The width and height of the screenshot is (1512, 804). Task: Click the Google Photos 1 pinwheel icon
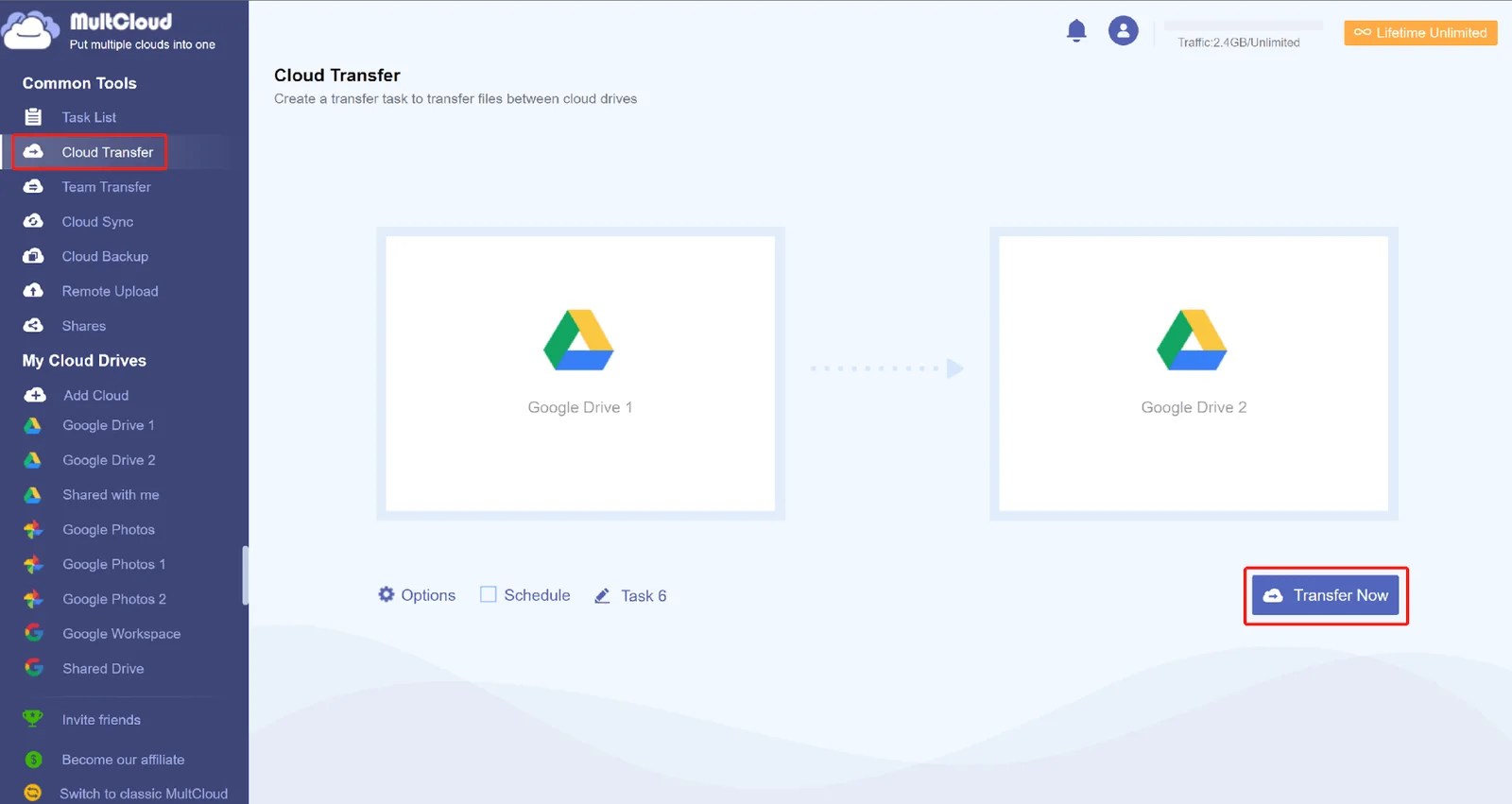tap(33, 564)
